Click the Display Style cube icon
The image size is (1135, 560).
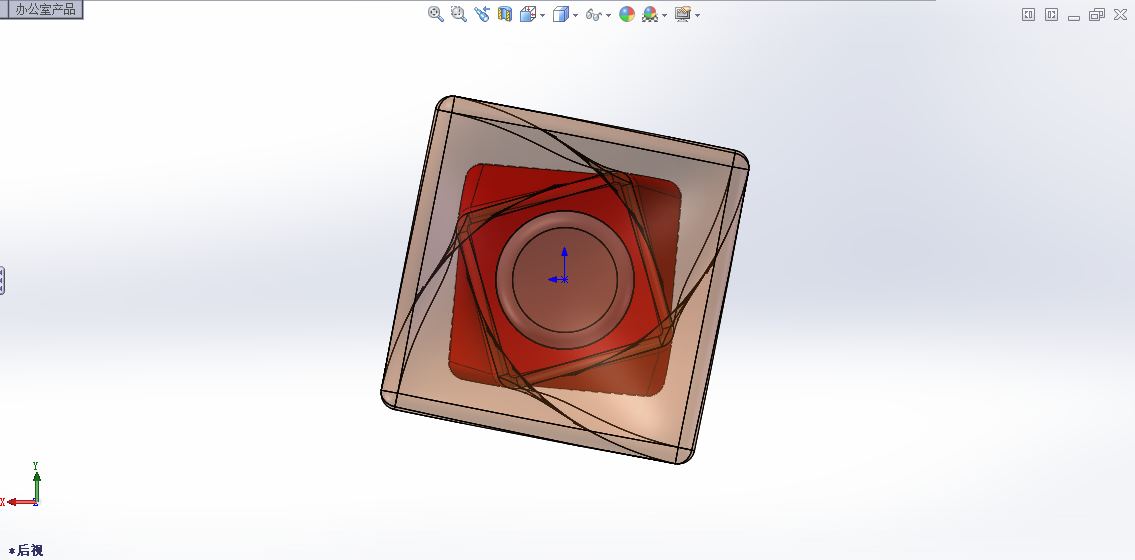coord(561,14)
